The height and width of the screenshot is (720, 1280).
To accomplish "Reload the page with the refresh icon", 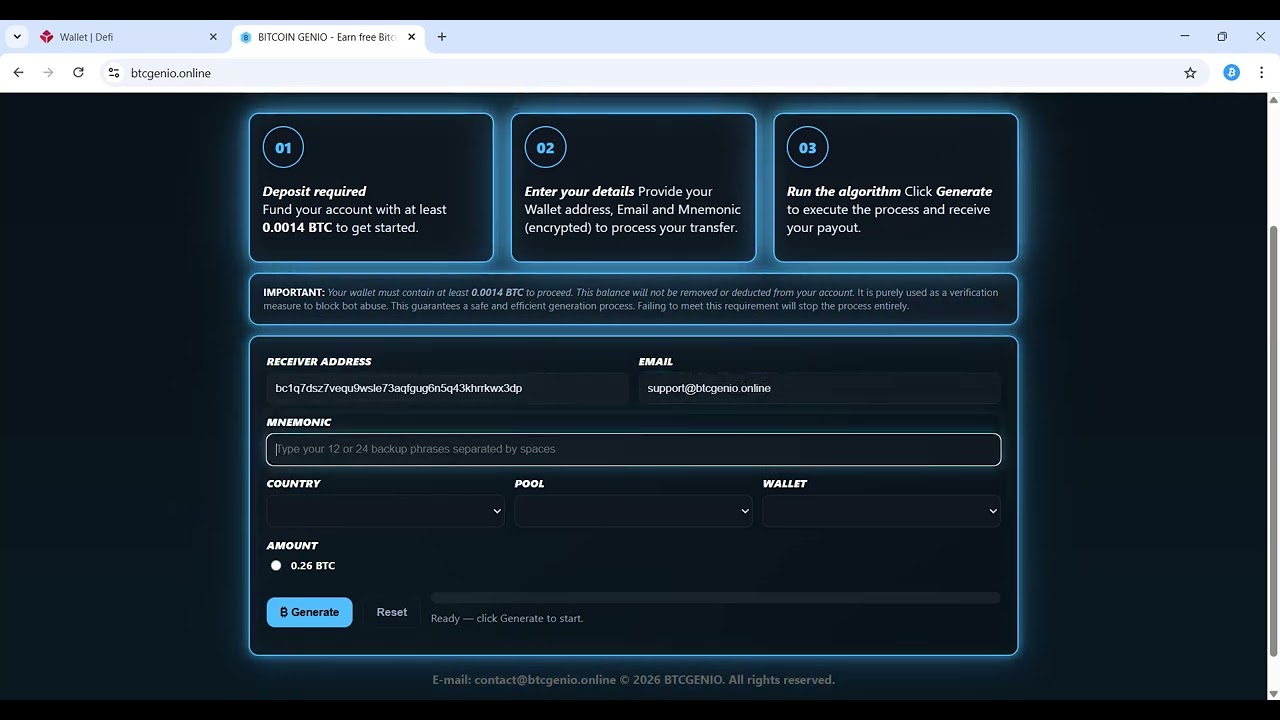I will [78, 73].
